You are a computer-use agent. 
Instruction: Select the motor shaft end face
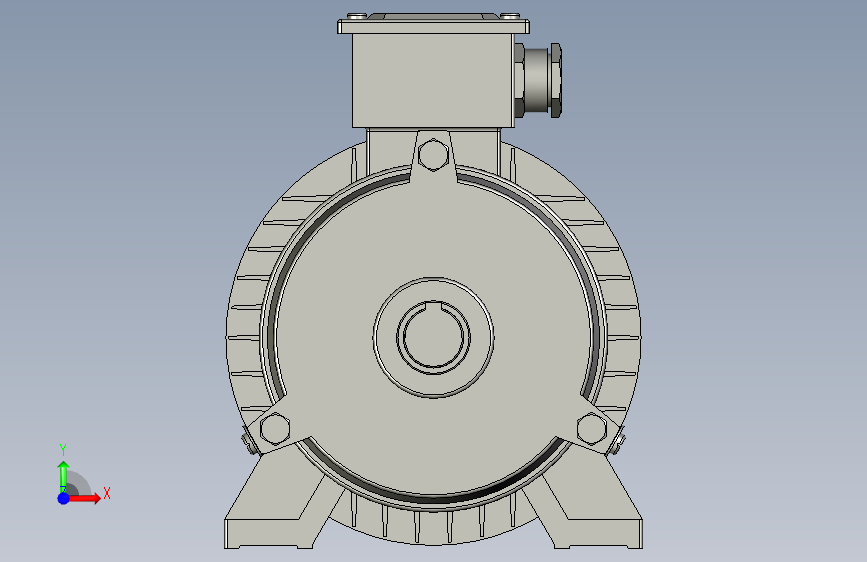tap(434, 339)
